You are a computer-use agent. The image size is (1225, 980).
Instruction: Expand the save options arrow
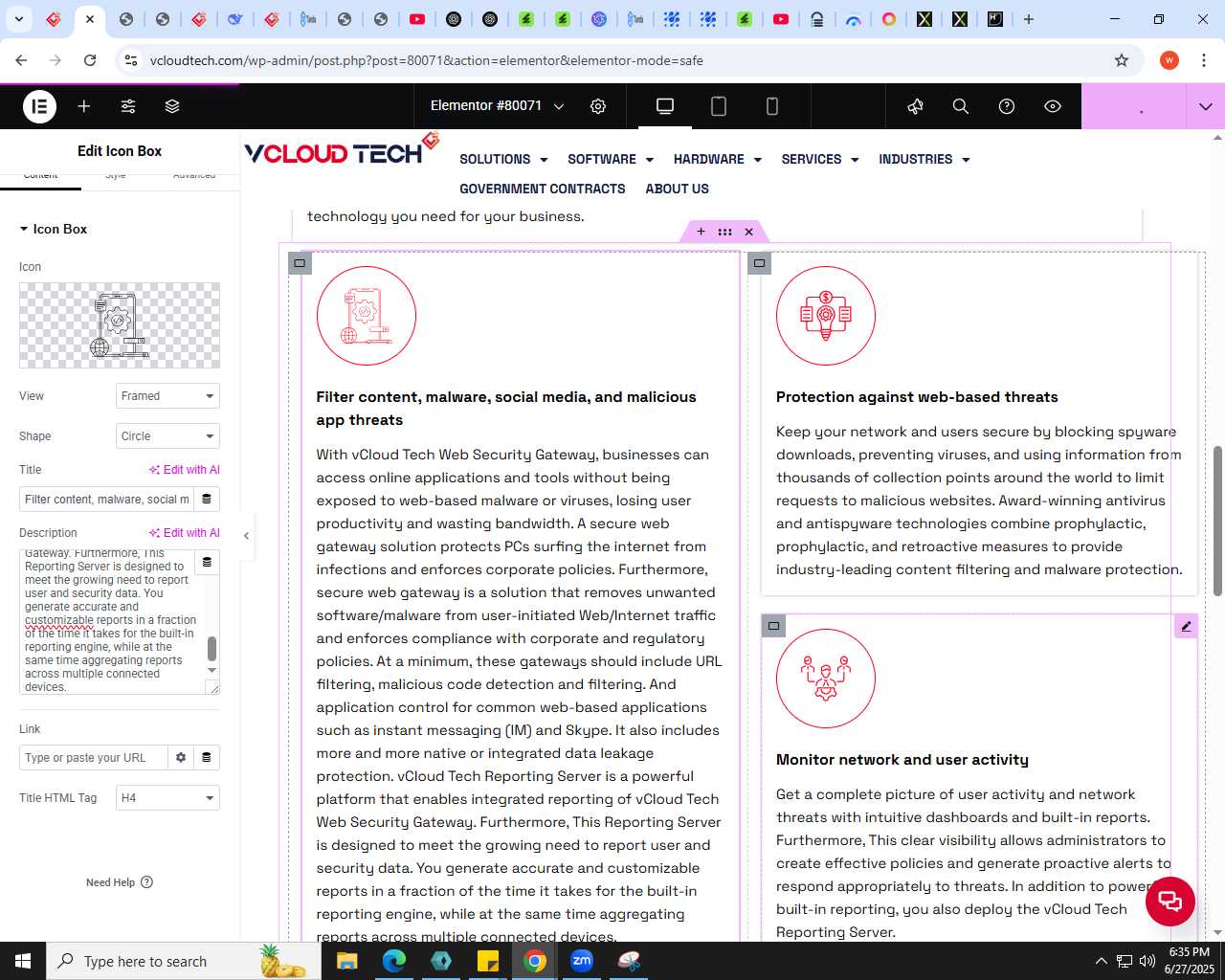point(1206,106)
